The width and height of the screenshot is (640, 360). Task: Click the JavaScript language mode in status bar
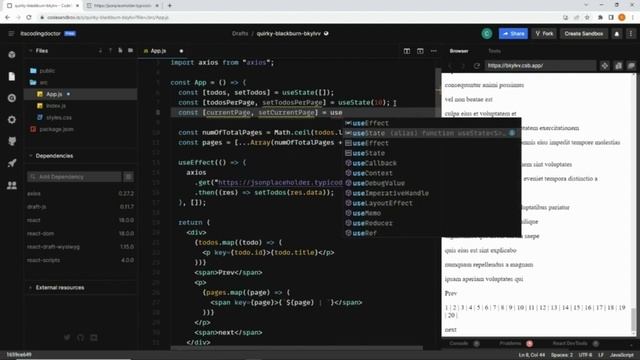click(622, 355)
